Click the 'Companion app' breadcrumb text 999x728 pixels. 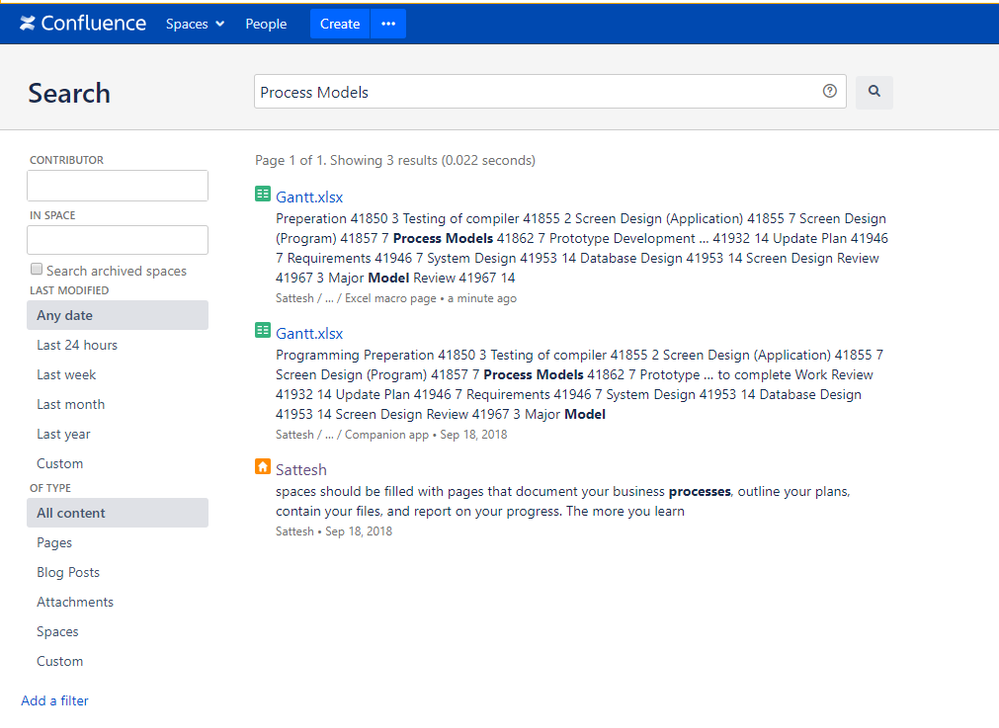[387, 434]
